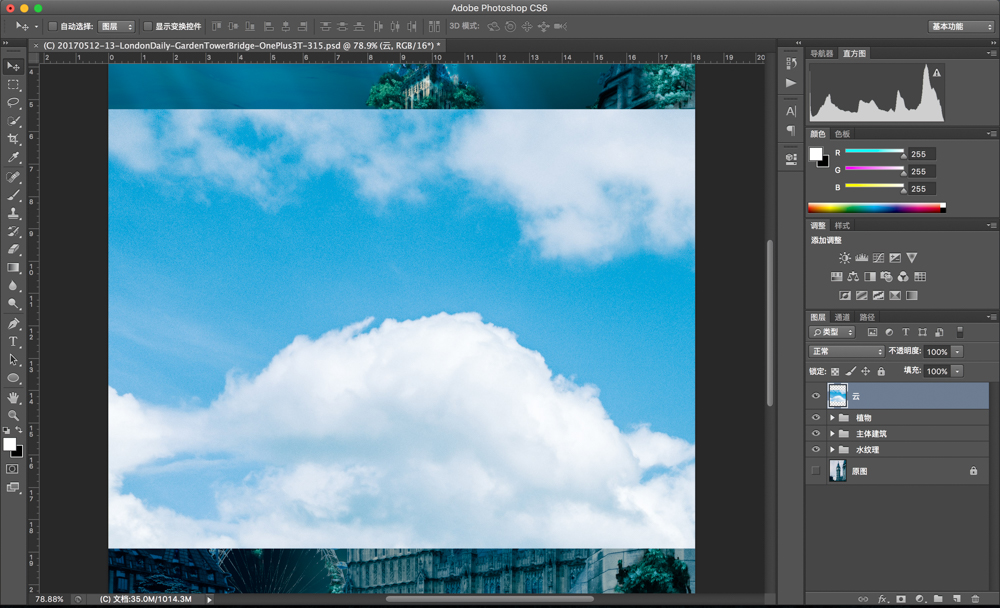
Task: Open the layer styles fx menu
Action: [883, 599]
